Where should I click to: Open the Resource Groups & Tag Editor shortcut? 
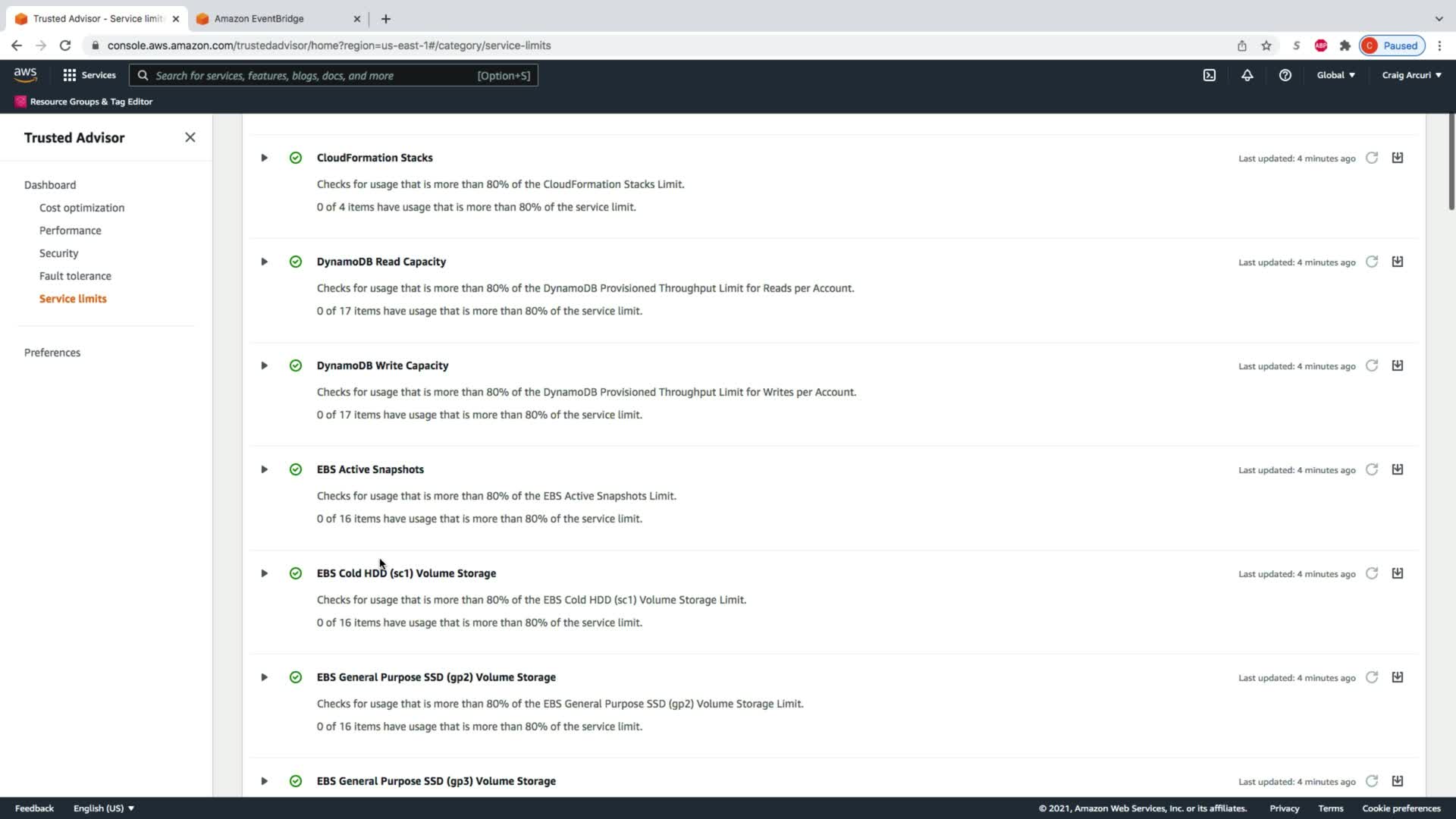click(84, 102)
